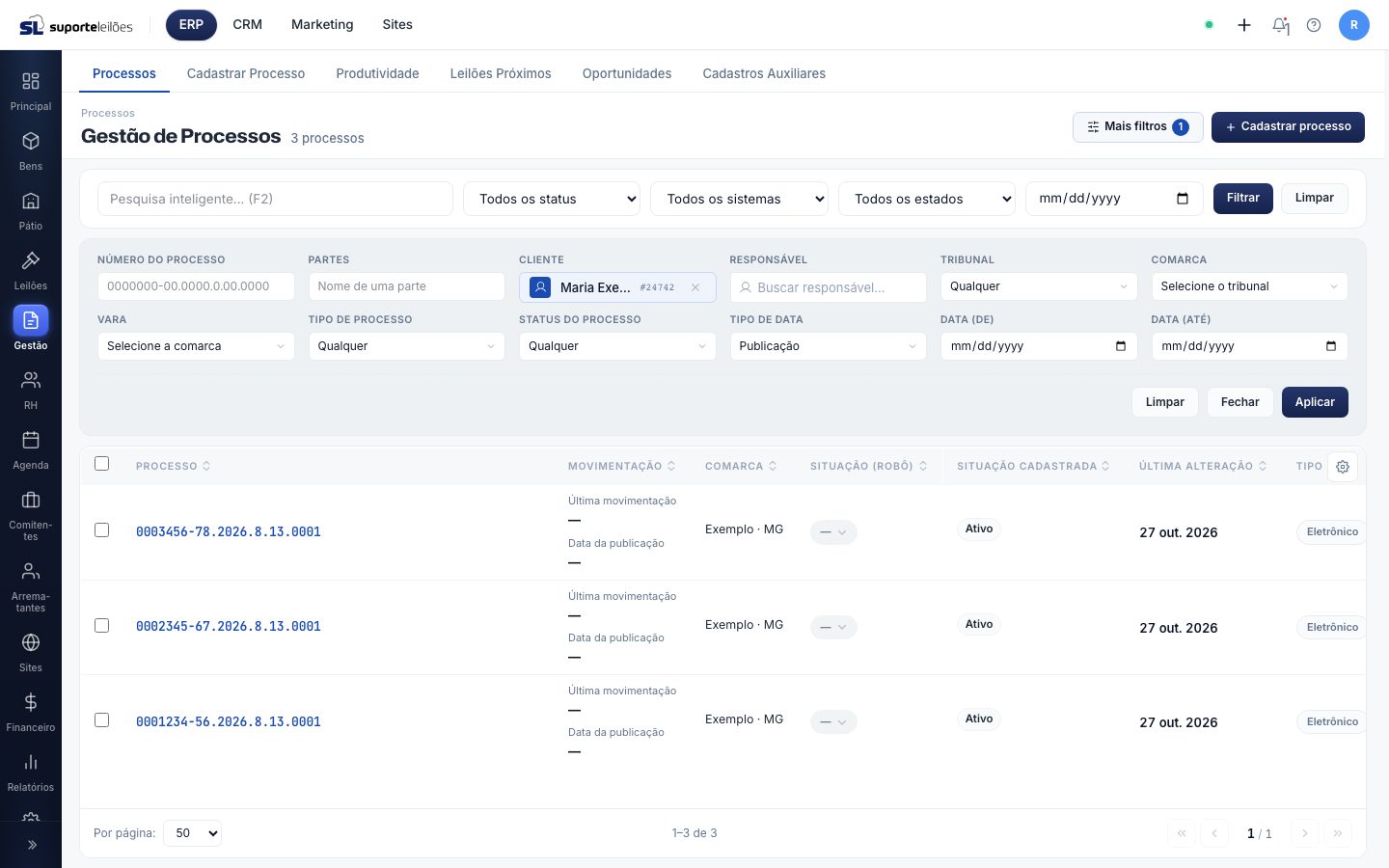Switch to Cadastrar Processo tab
The width and height of the screenshot is (1389, 868).
246,73
